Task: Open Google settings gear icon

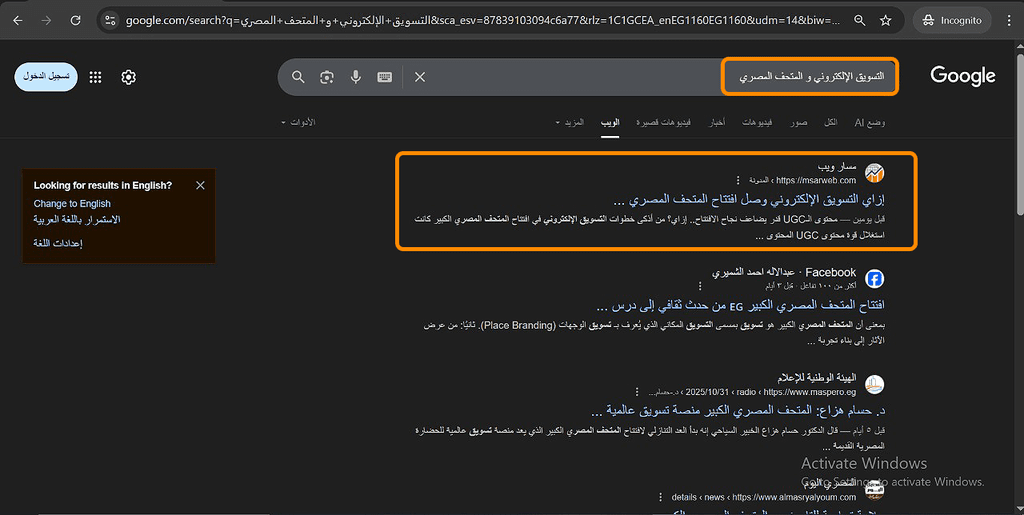Action: coord(128,77)
